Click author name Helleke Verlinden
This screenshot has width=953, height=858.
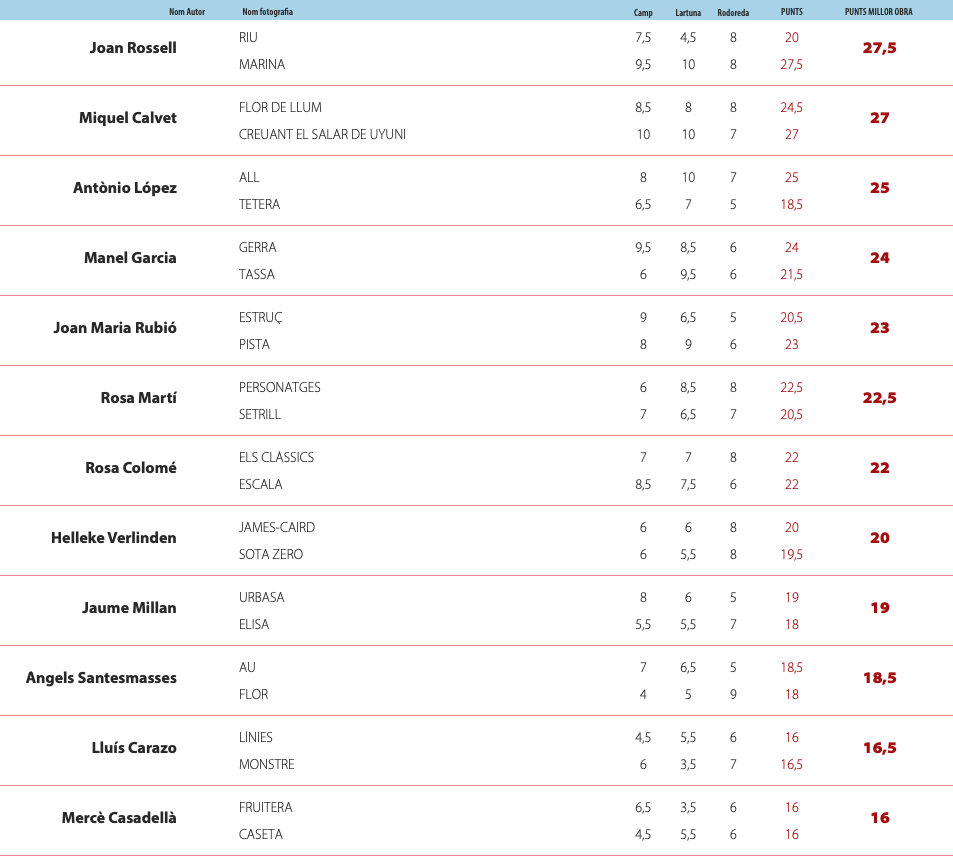[x=114, y=538]
